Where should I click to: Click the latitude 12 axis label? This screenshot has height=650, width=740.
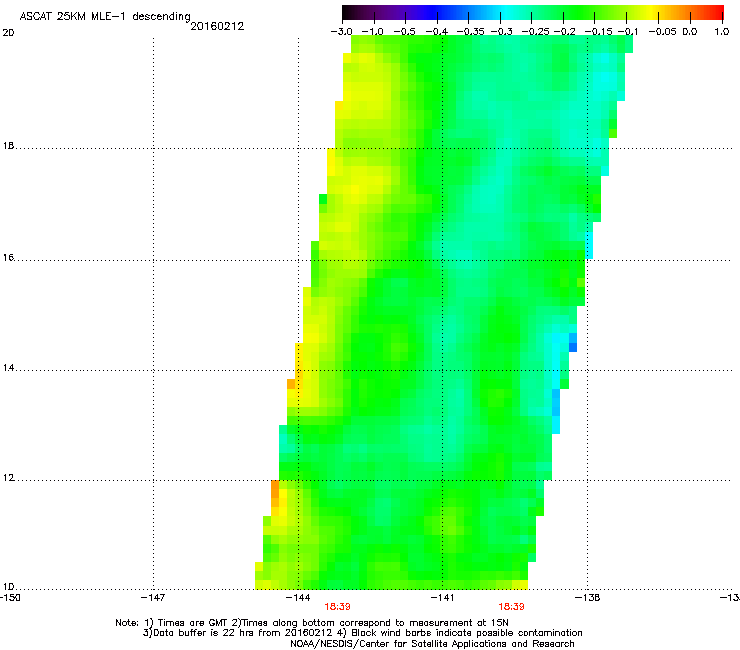8,478
